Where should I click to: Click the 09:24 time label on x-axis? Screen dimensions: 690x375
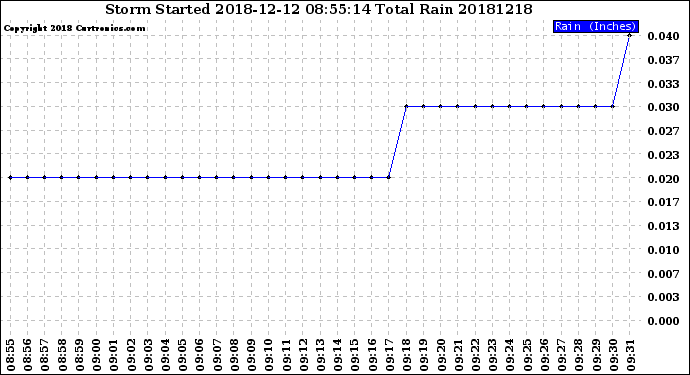click(x=510, y=355)
